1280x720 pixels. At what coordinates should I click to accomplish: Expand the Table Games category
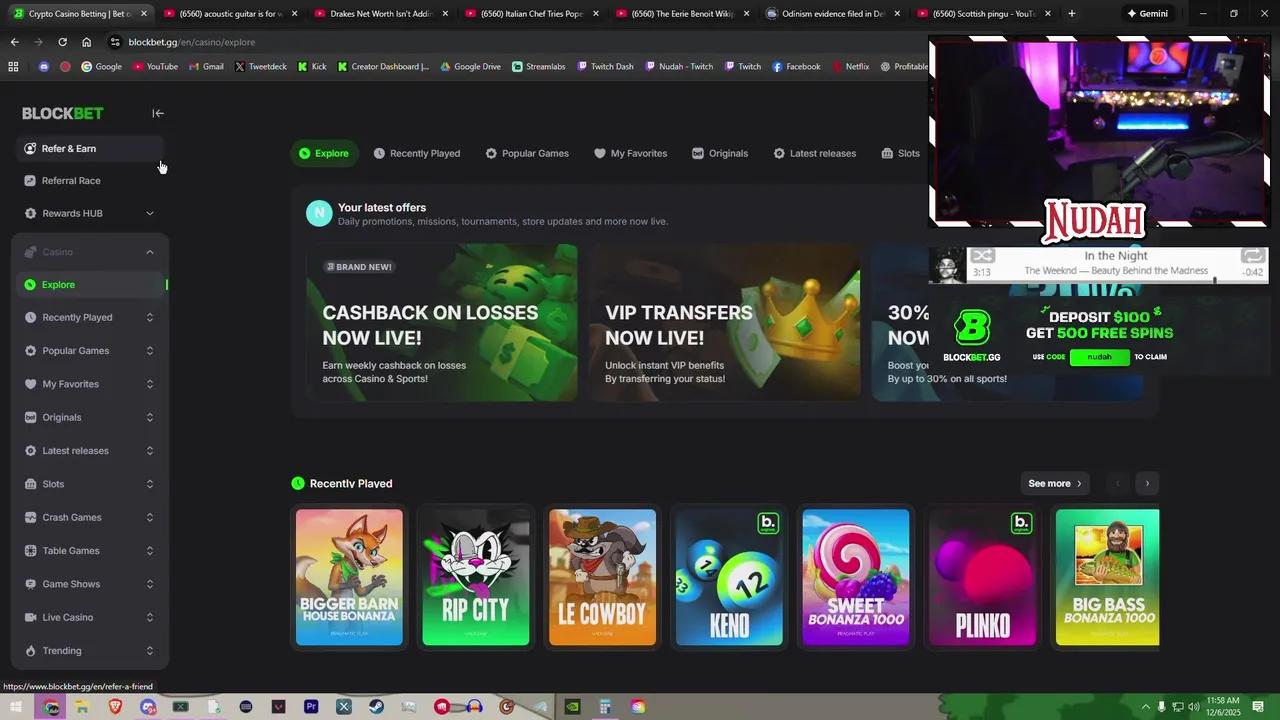(x=149, y=550)
